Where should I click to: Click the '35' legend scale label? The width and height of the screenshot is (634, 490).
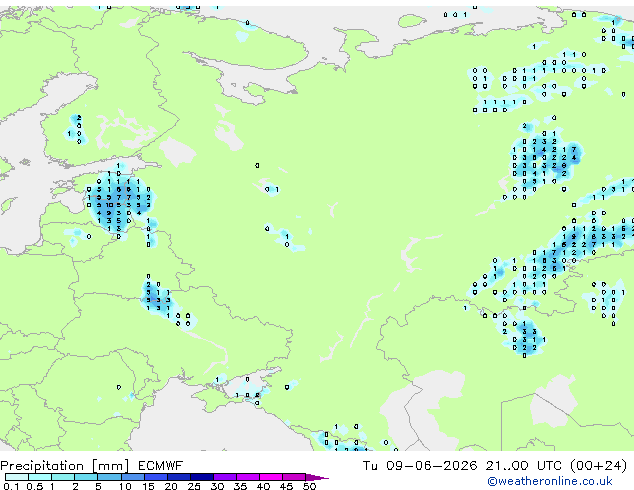[x=240, y=486]
